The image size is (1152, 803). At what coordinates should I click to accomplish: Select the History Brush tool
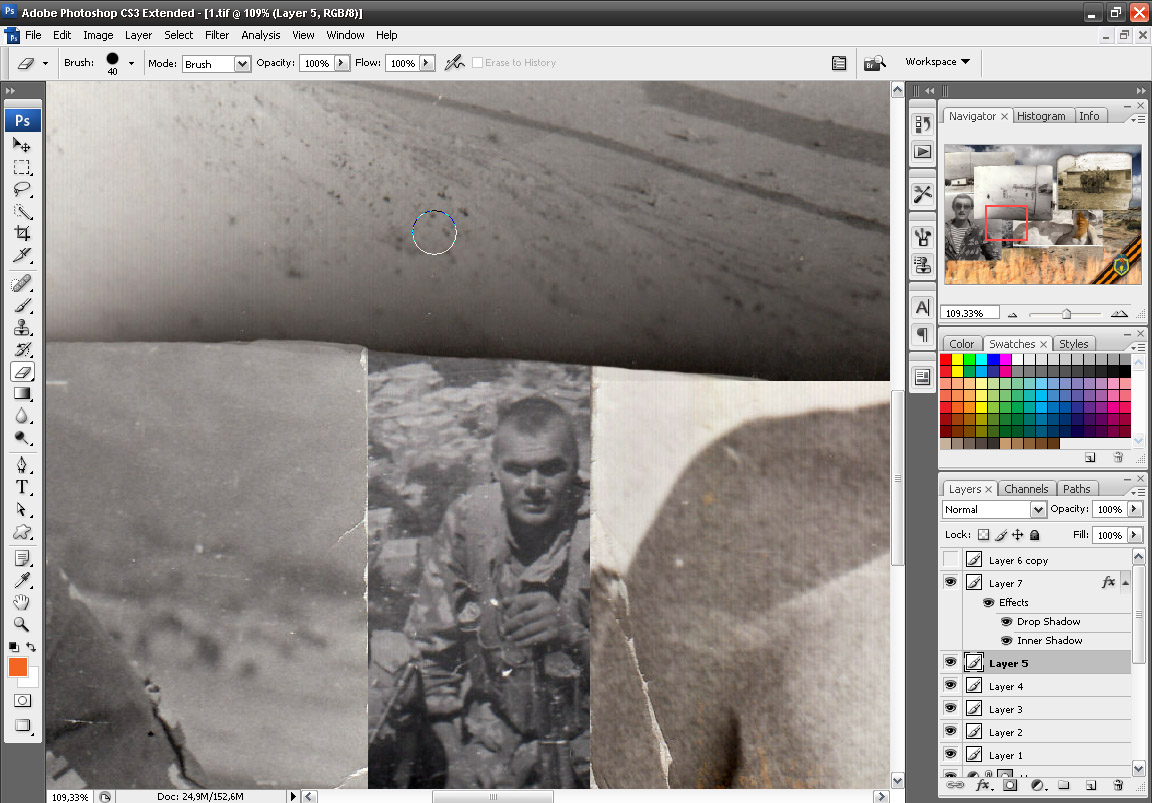coord(22,350)
